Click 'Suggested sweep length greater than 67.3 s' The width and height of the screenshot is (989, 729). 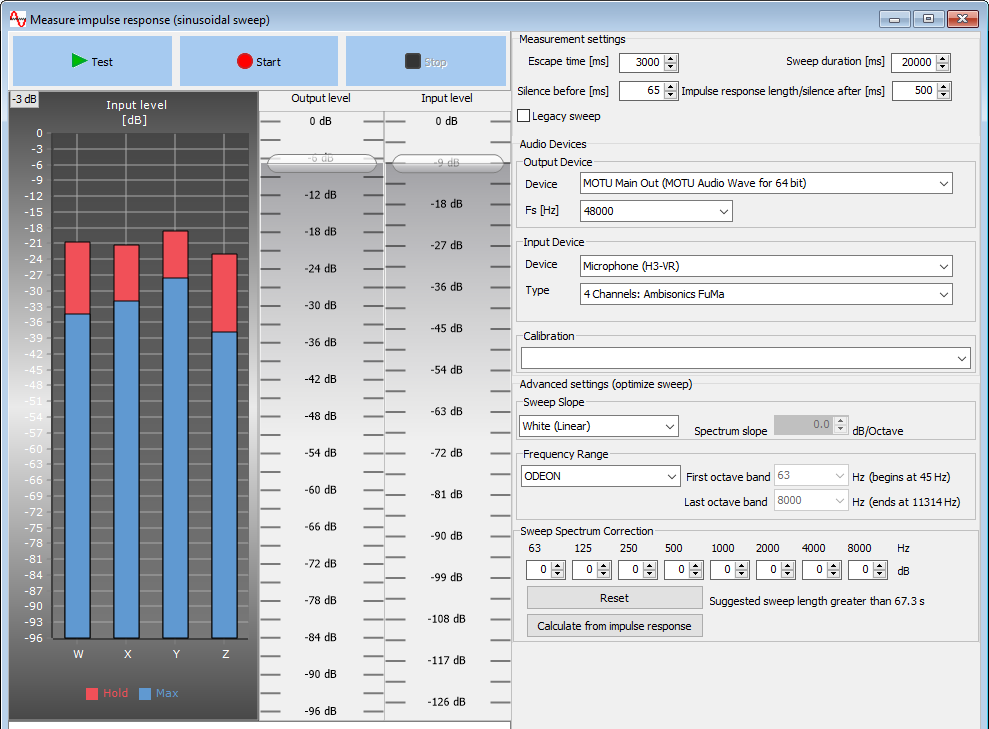(817, 601)
